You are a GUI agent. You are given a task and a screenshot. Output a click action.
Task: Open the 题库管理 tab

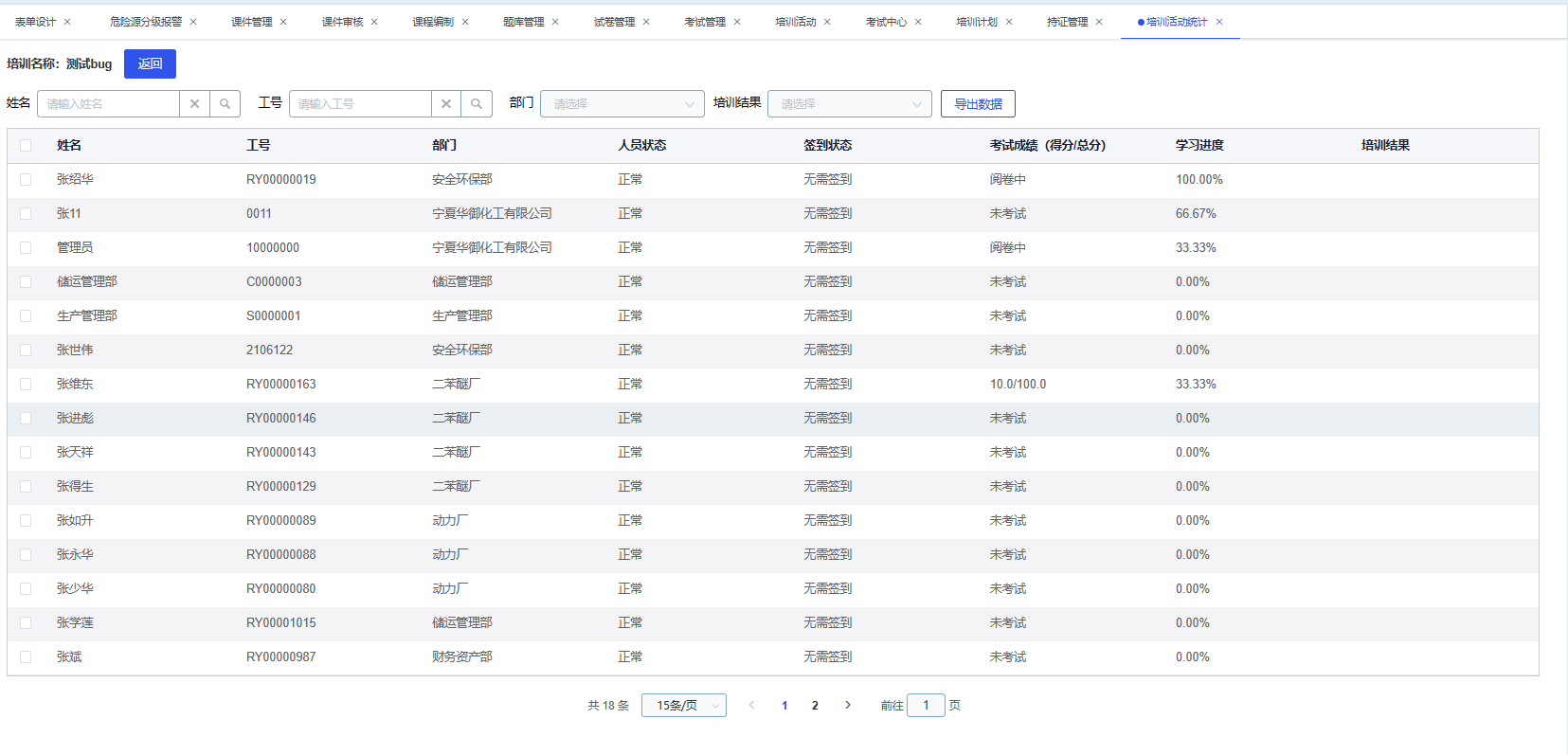(x=523, y=22)
